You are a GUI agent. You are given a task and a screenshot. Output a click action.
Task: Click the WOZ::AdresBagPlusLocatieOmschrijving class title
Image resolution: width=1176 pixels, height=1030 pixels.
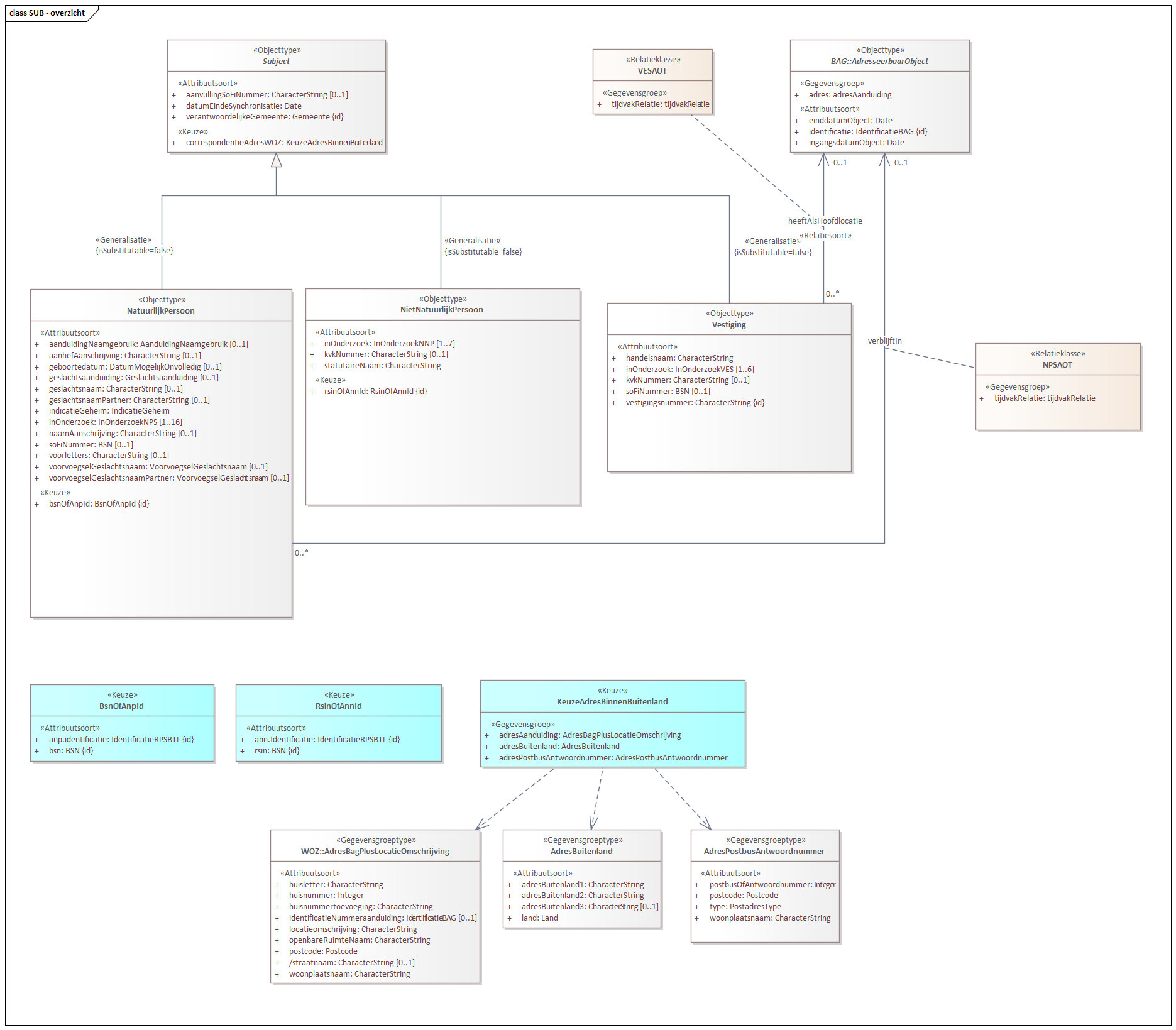(x=375, y=851)
